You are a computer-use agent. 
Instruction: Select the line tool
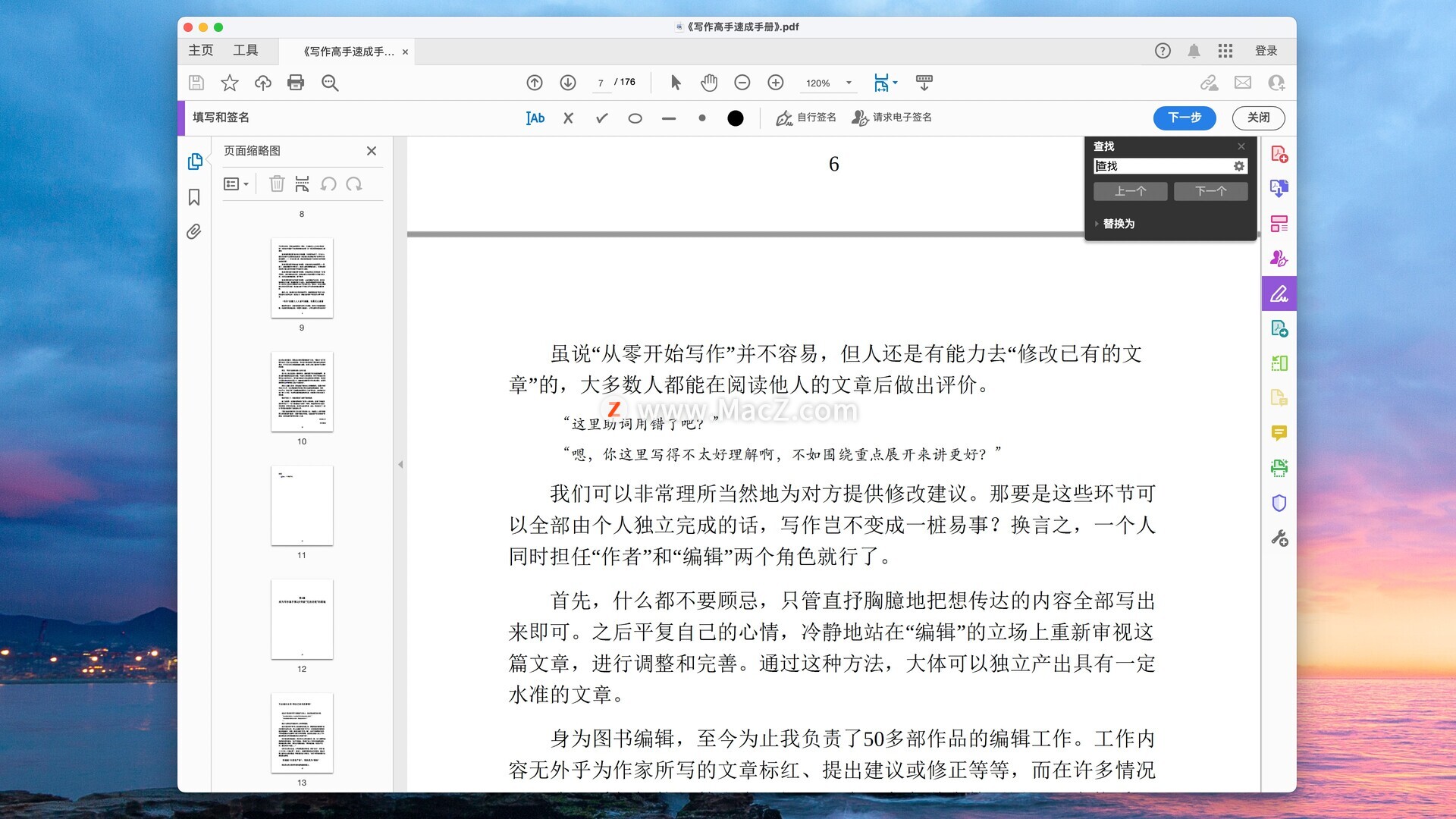coord(668,118)
